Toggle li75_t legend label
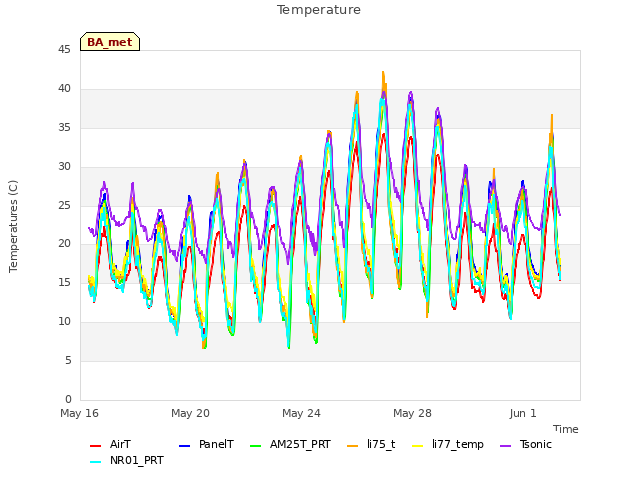The height and width of the screenshot is (480, 640). click(381, 444)
